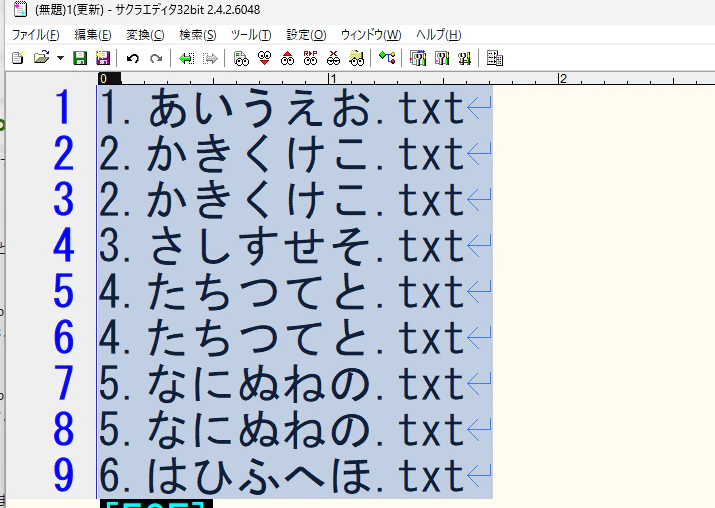The width and height of the screenshot is (715, 508).
Task: Click the Sakura Editor title bar icon
Action: pos(20,9)
